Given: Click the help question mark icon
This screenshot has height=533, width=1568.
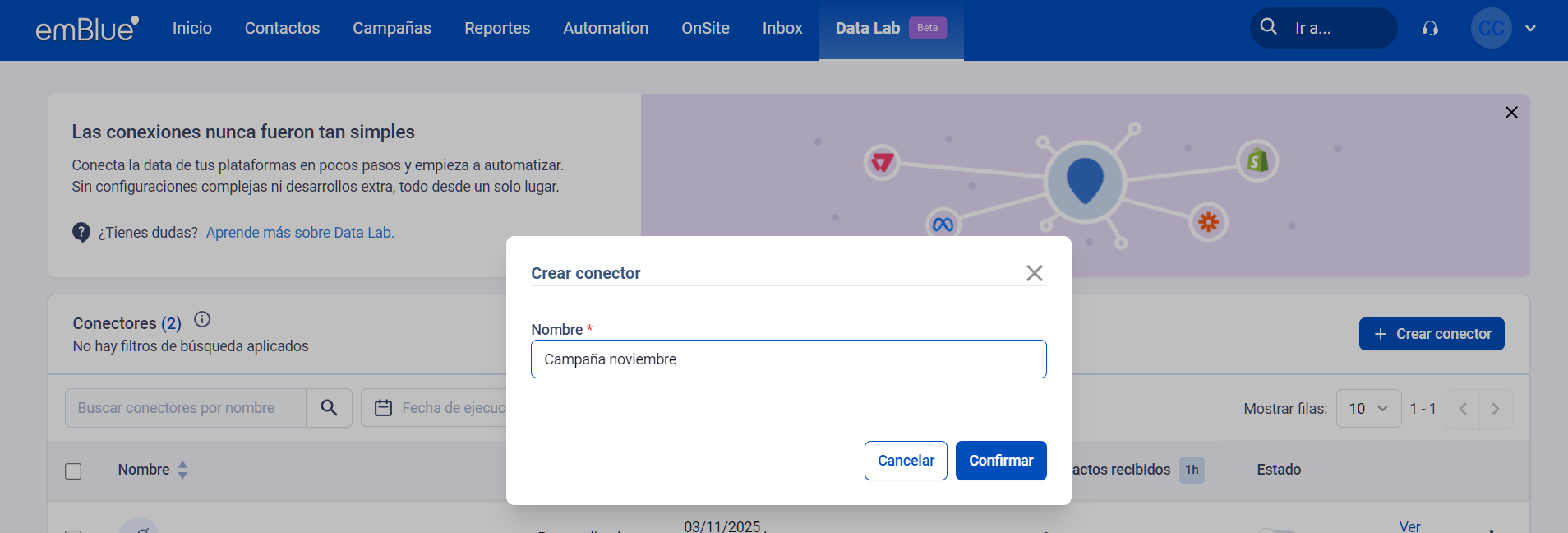Looking at the screenshot, I should coord(81,233).
